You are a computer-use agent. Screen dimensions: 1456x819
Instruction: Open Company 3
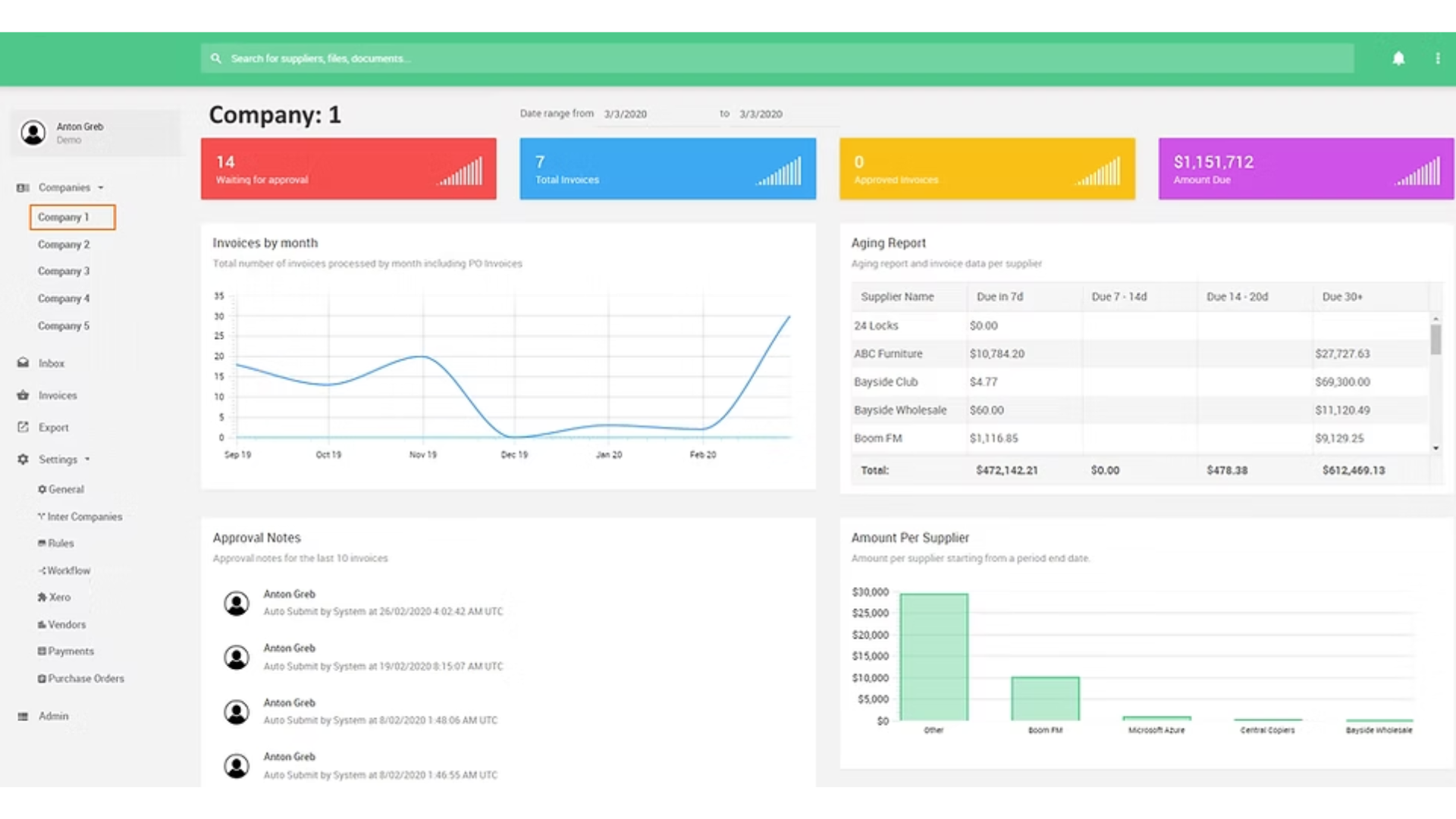point(64,271)
